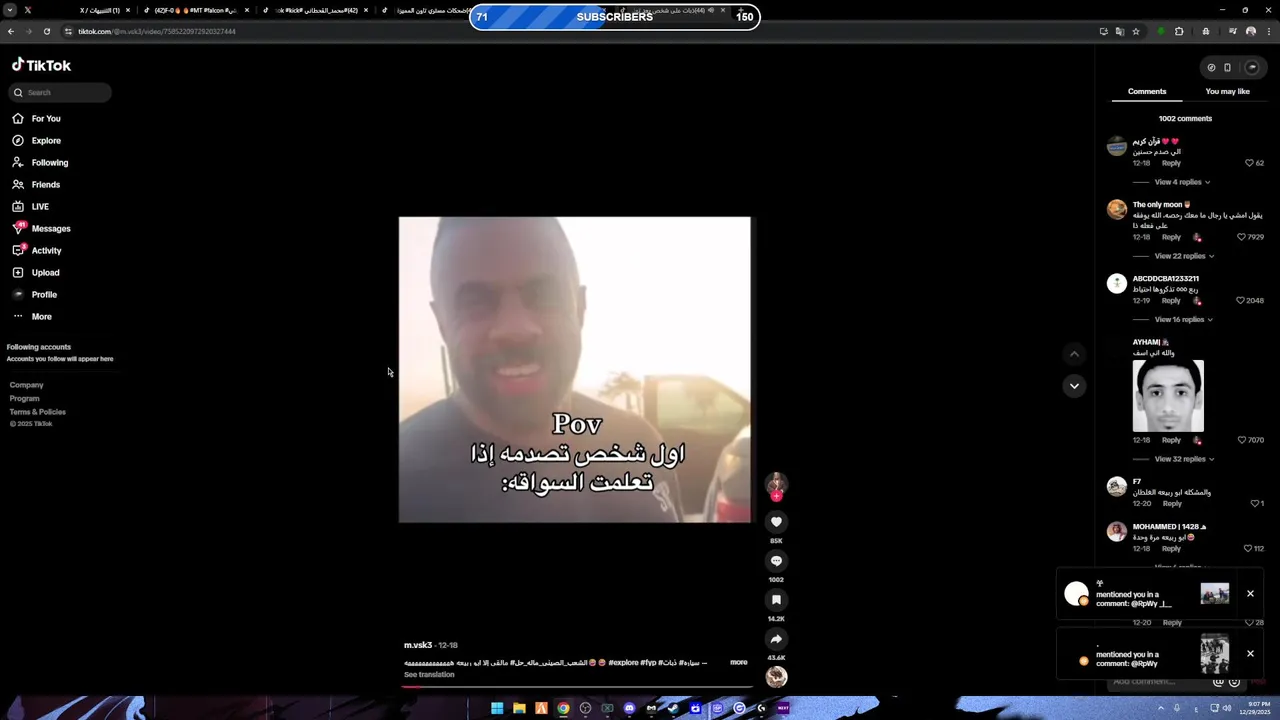Open the phone app icon at top right
Image resolution: width=1280 pixels, height=720 pixels.
click(1228, 68)
